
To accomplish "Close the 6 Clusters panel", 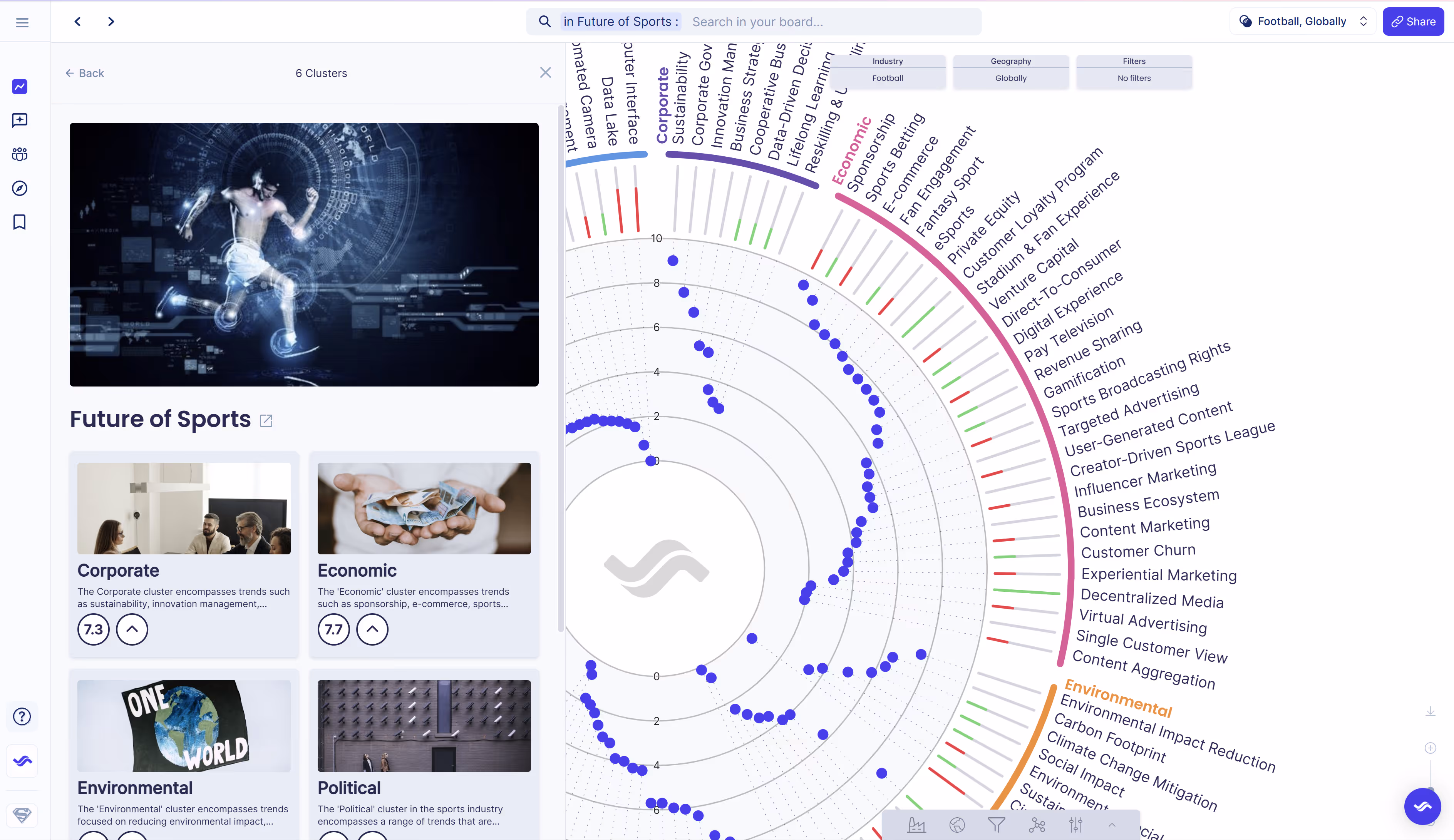I will 545,73.
